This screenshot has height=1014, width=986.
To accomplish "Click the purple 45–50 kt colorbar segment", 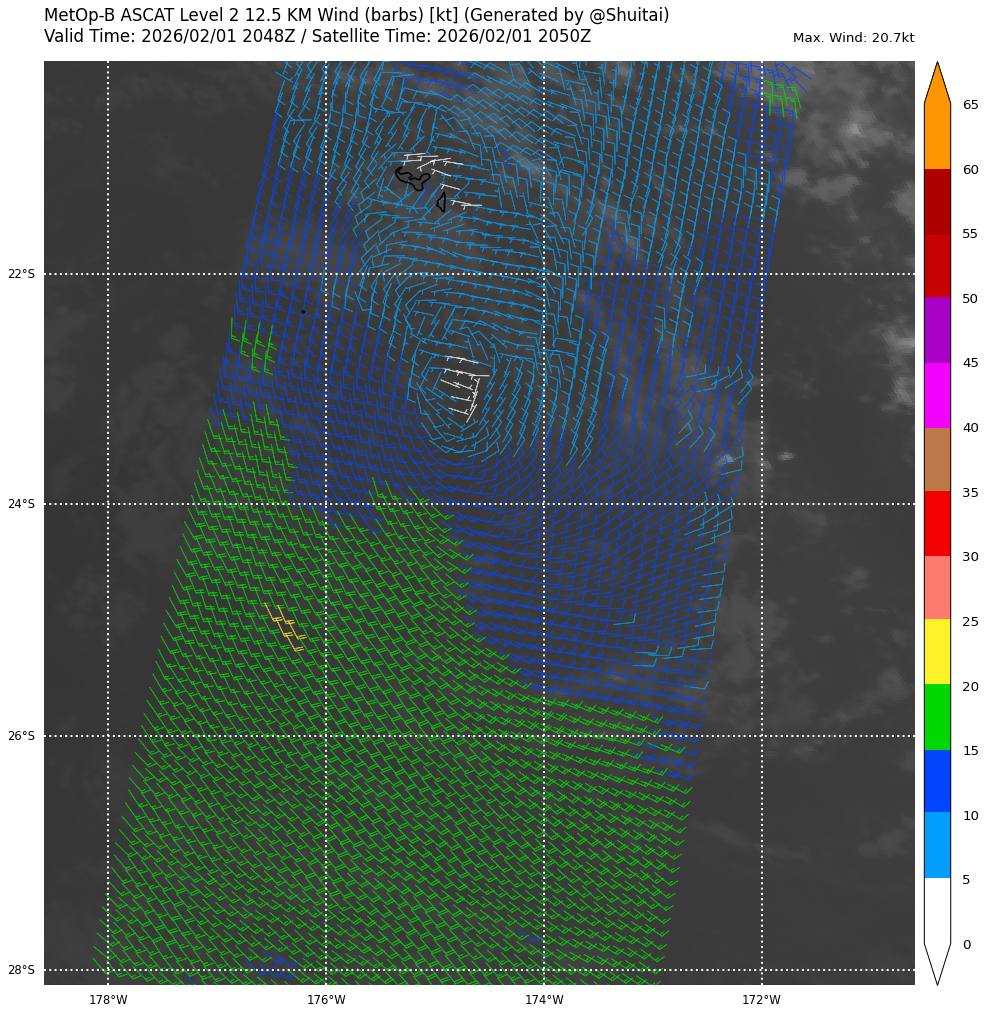I will [937, 330].
